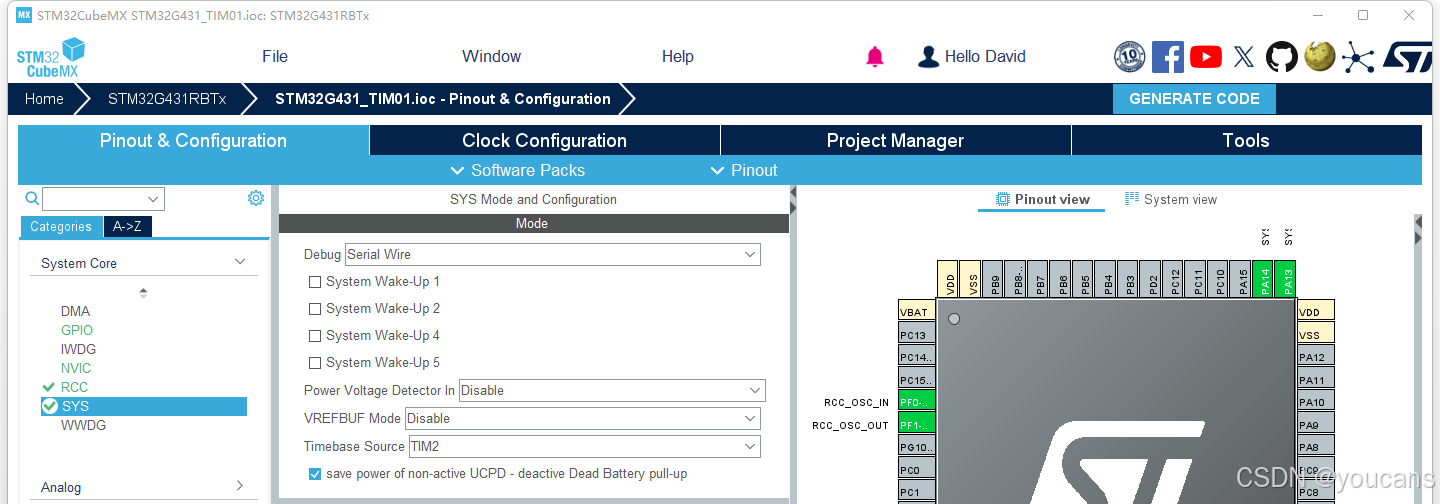Open the File menu
This screenshot has width=1440, height=504.
click(275, 56)
